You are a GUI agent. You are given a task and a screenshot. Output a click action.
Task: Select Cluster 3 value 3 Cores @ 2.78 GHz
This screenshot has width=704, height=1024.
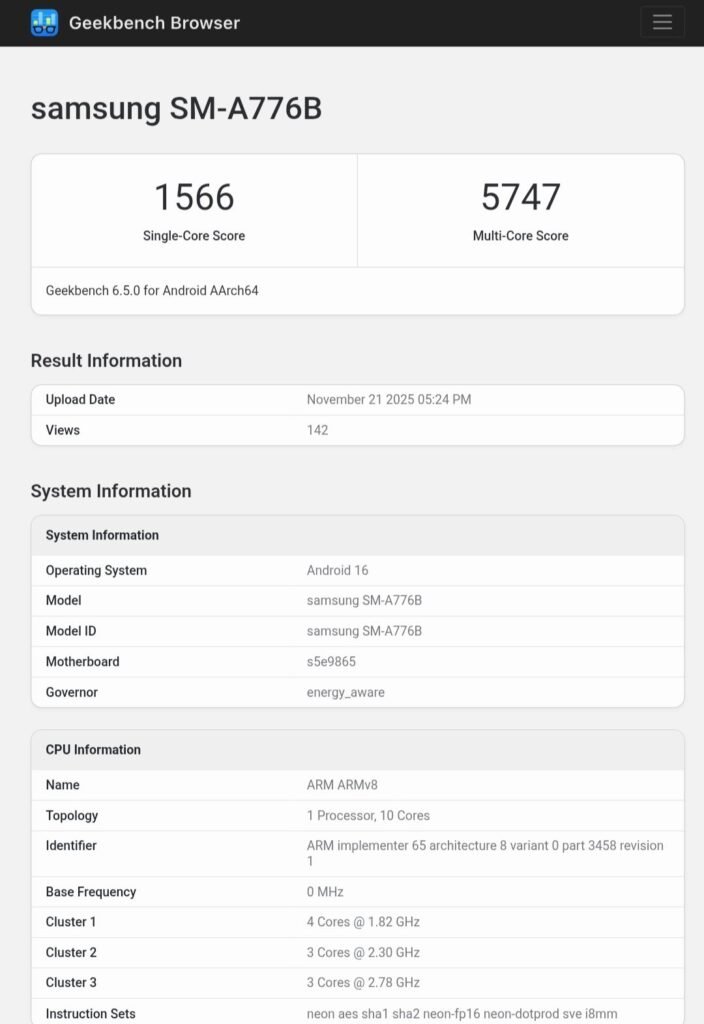coord(363,983)
